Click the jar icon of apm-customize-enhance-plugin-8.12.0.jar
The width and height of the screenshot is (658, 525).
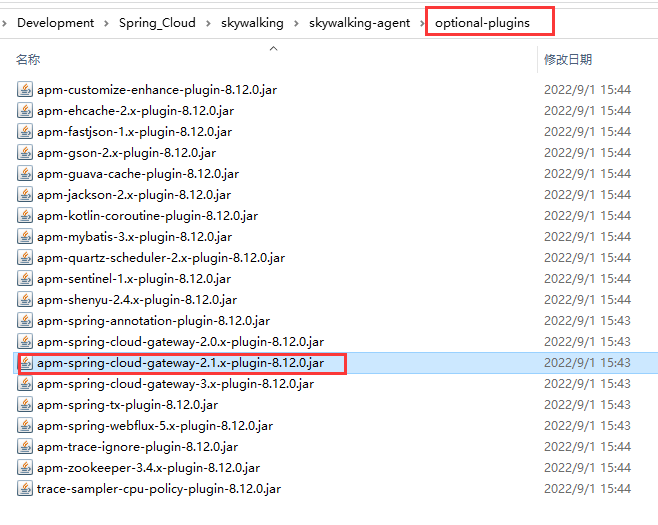point(25,89)
